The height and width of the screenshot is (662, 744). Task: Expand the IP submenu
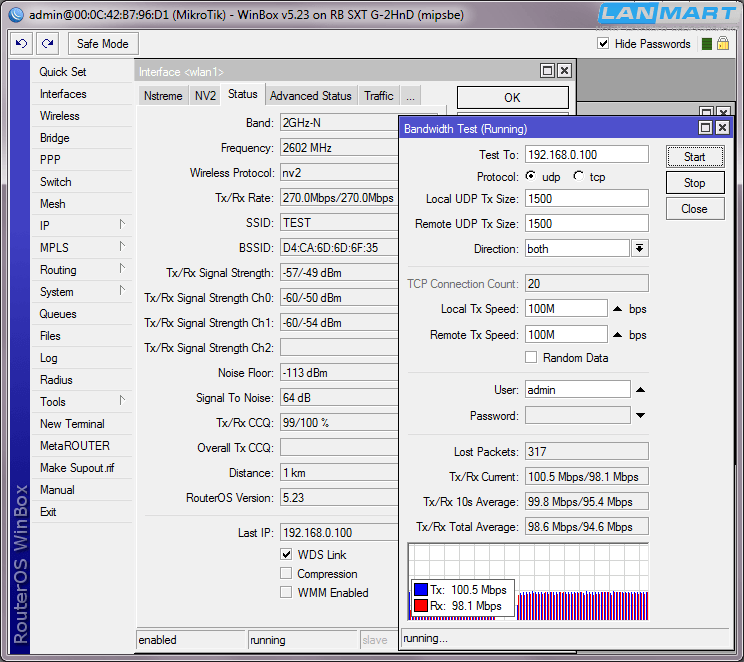(x=122, y=224)
